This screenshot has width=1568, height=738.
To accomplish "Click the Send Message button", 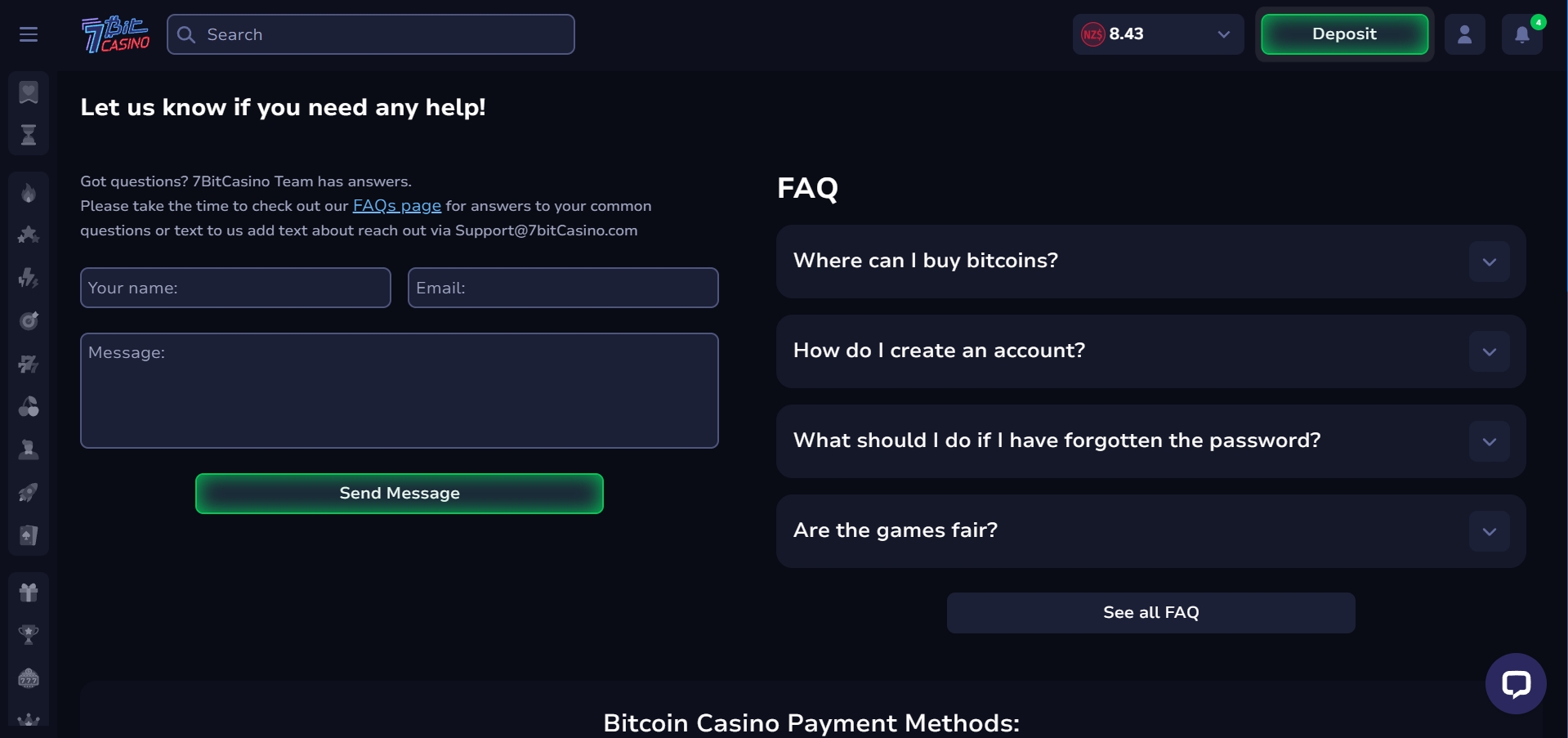I will 400,494.
